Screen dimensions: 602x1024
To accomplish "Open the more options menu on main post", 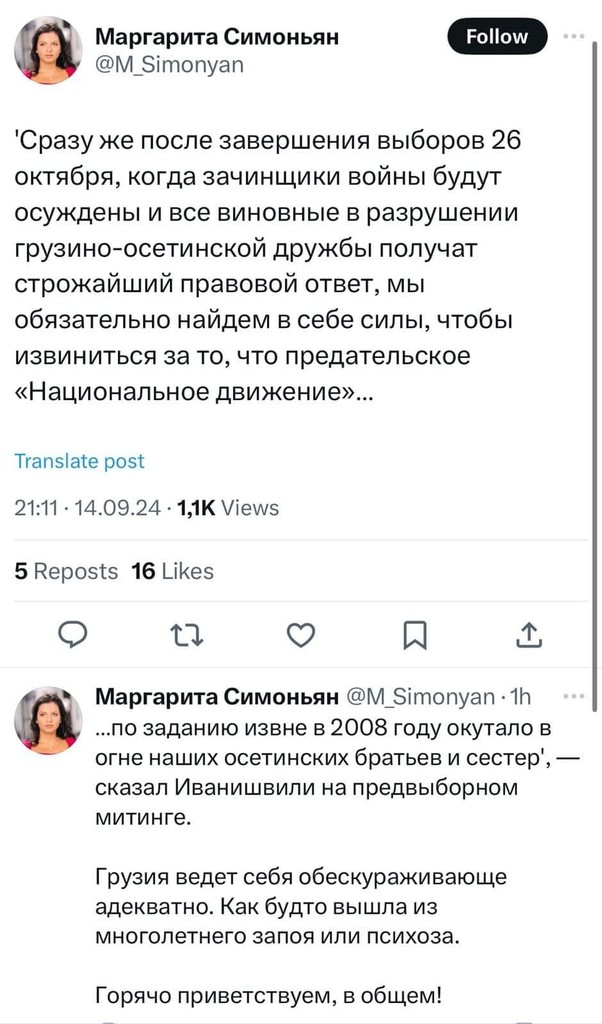I will coord(574,37).
